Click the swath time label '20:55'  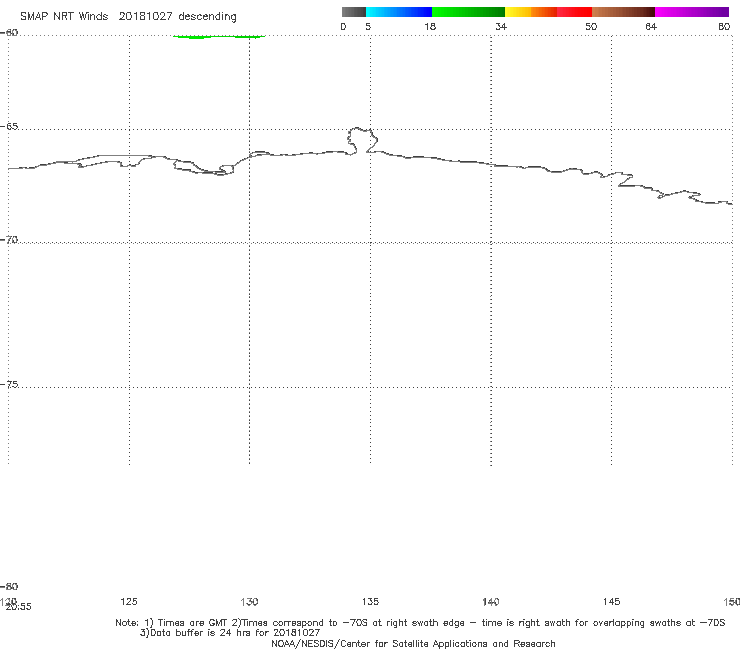[x=18, y=607]
